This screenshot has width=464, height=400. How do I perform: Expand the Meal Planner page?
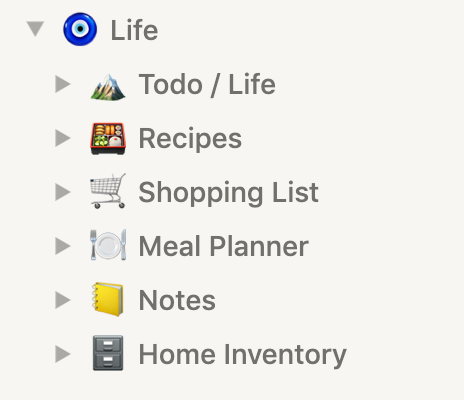click(x=63, y=246)
